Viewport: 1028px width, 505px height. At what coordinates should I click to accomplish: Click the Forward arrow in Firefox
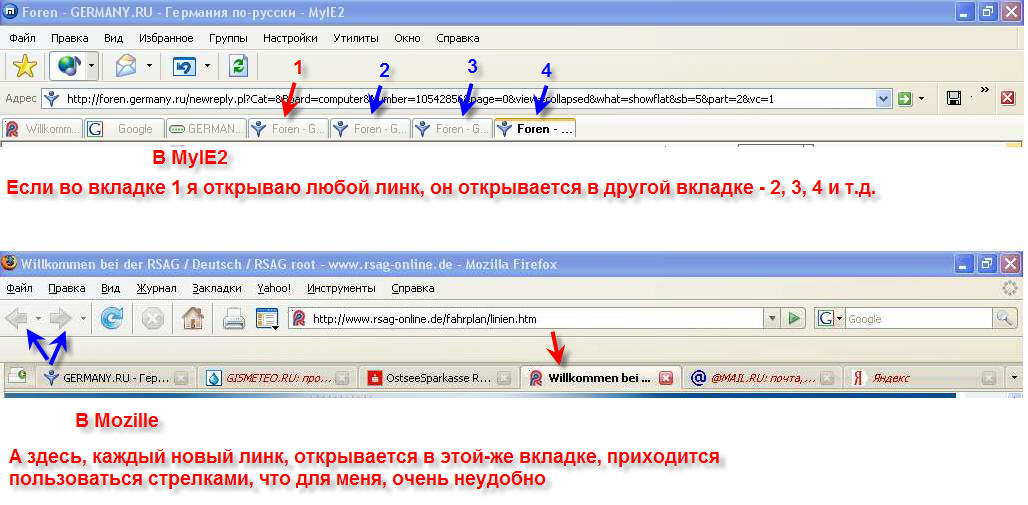[x=61, y=319]
